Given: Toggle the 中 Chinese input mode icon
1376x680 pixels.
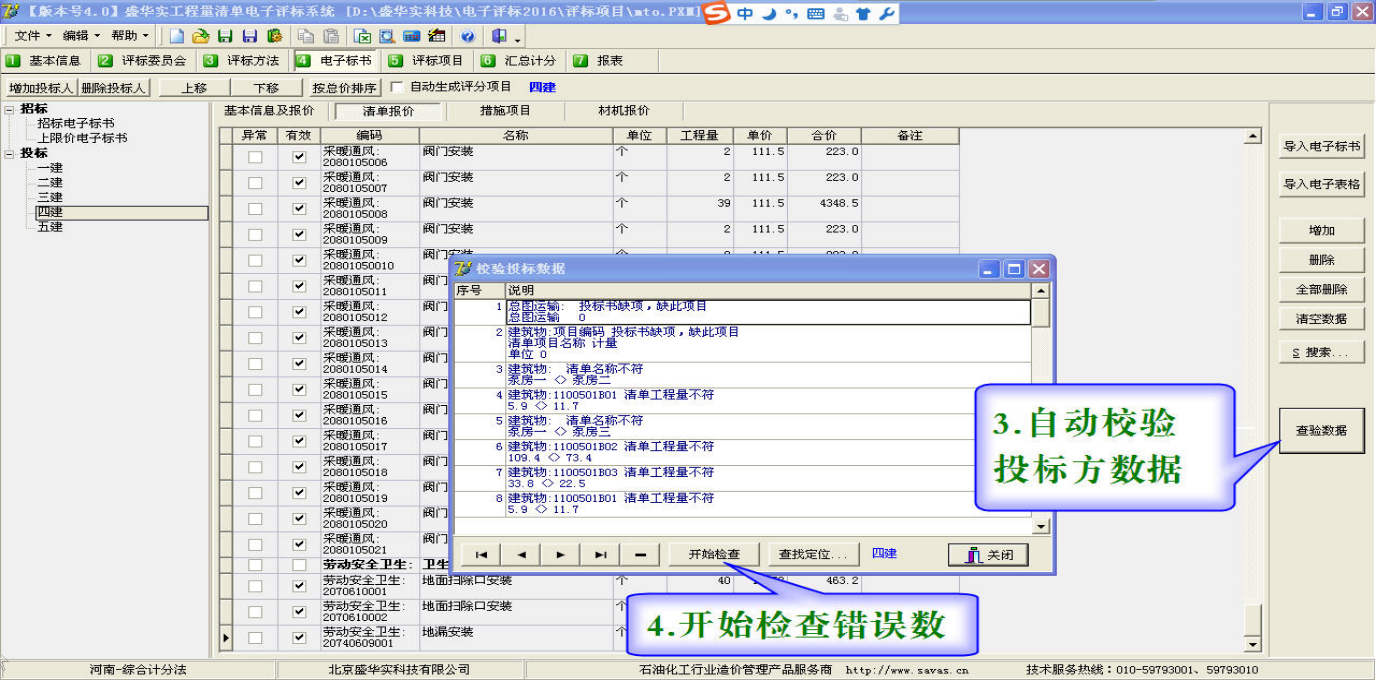Looking at the screenshot, I should pos(745,14).
